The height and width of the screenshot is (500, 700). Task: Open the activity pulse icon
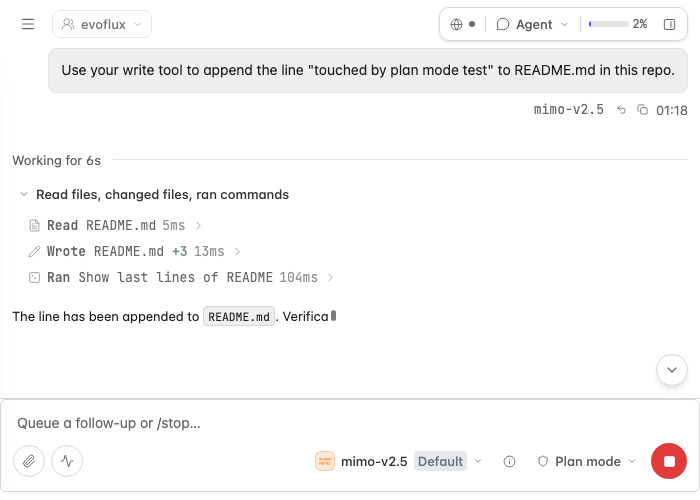point(67,461)
